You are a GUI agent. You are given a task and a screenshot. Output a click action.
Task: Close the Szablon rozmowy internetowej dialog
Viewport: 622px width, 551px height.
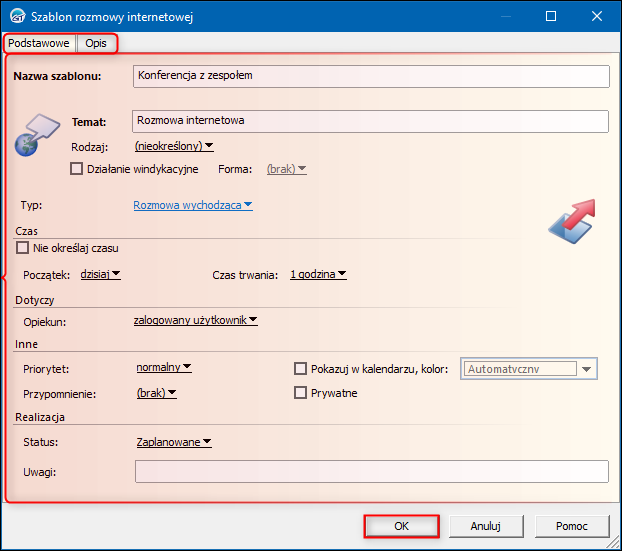point(597,16)
